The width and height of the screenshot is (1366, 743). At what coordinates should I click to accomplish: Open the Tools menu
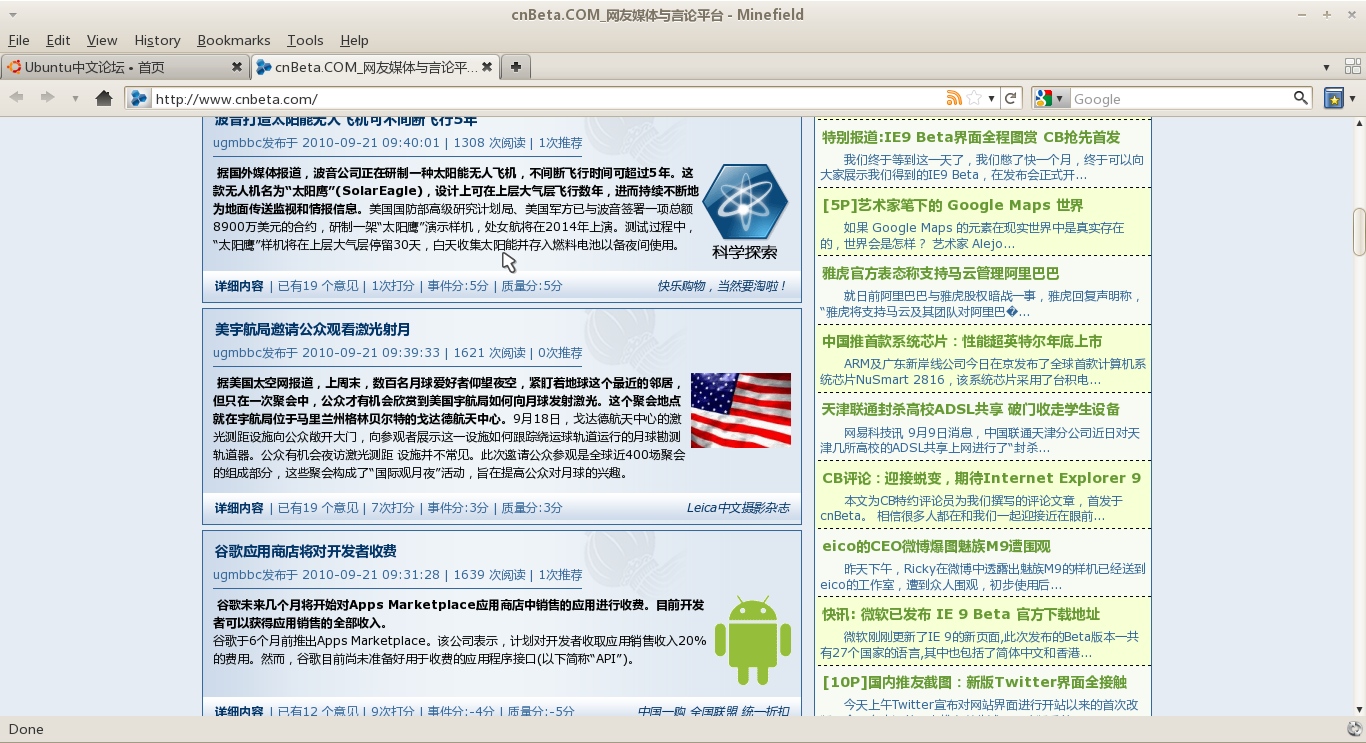(305, 40)
